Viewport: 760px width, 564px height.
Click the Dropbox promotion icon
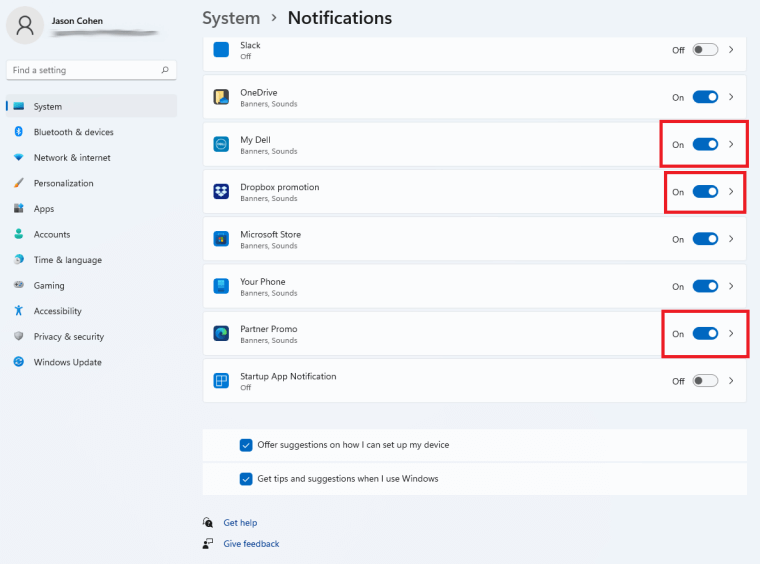coord(221,191)
